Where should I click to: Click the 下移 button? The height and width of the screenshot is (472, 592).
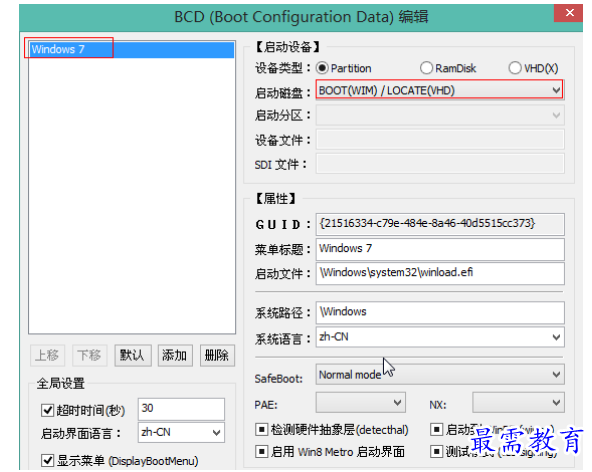click(89, 355)
